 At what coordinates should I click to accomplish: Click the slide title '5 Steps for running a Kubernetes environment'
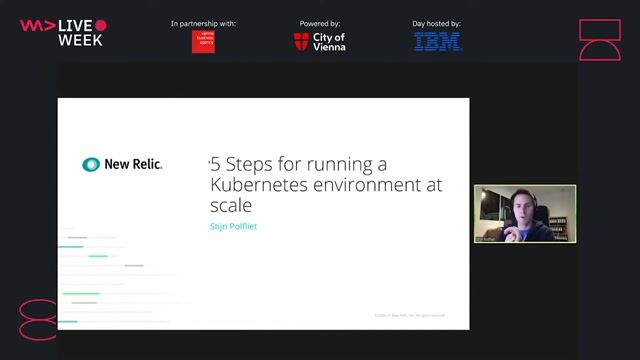[326, 184]
